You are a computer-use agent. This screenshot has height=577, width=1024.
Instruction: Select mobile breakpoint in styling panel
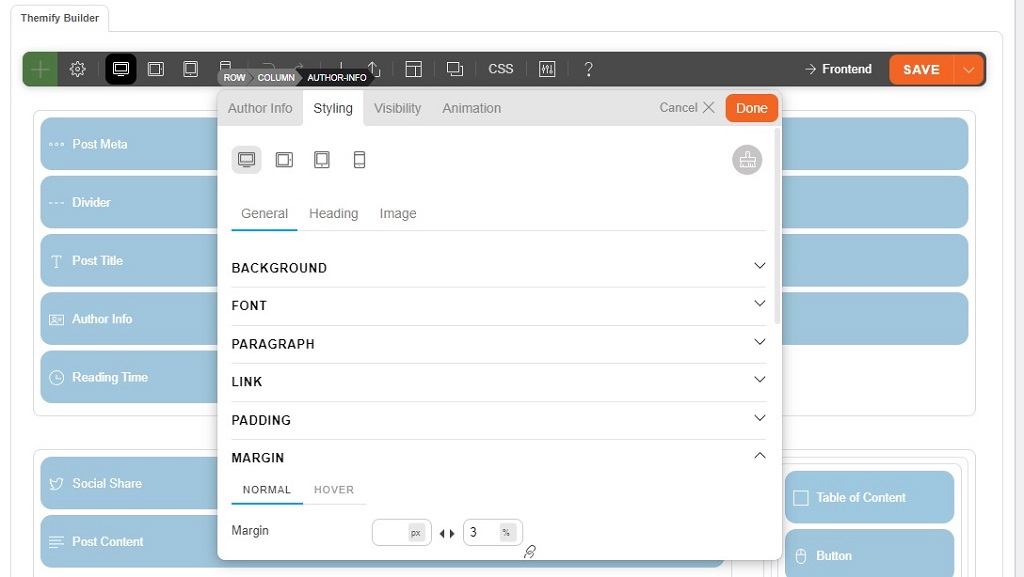(359, 160)
